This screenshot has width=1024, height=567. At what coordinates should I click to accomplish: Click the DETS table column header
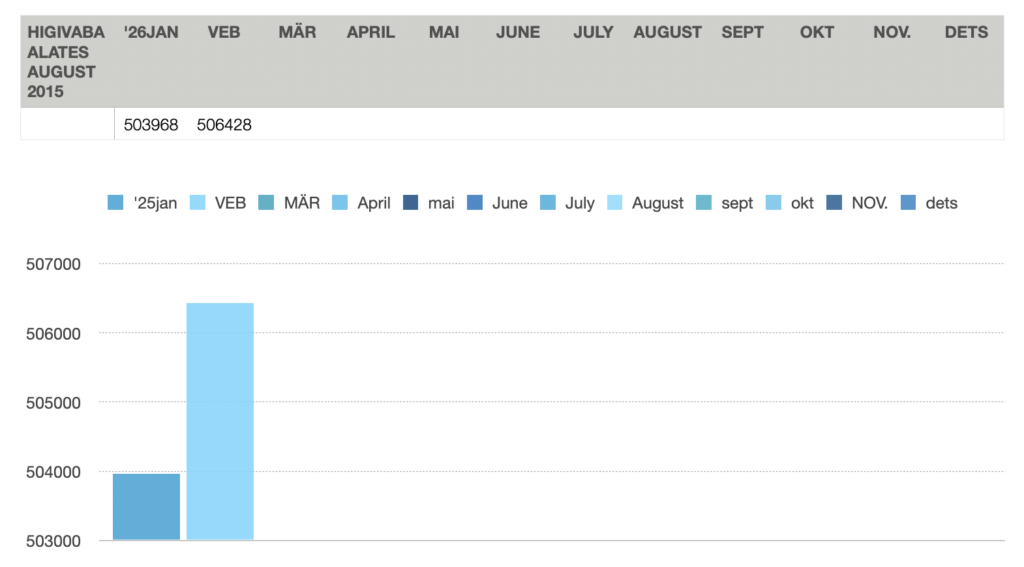966,32
